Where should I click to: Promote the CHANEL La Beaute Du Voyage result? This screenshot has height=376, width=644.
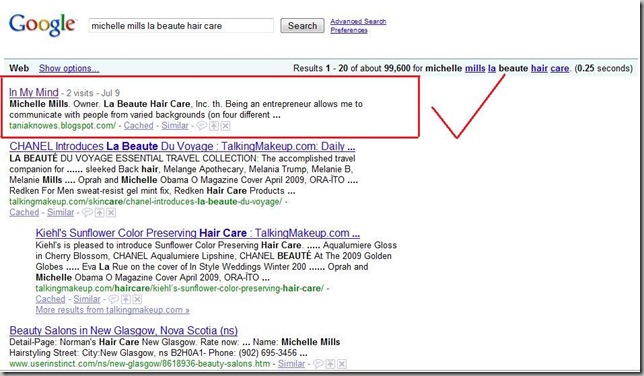pos(99,212)
